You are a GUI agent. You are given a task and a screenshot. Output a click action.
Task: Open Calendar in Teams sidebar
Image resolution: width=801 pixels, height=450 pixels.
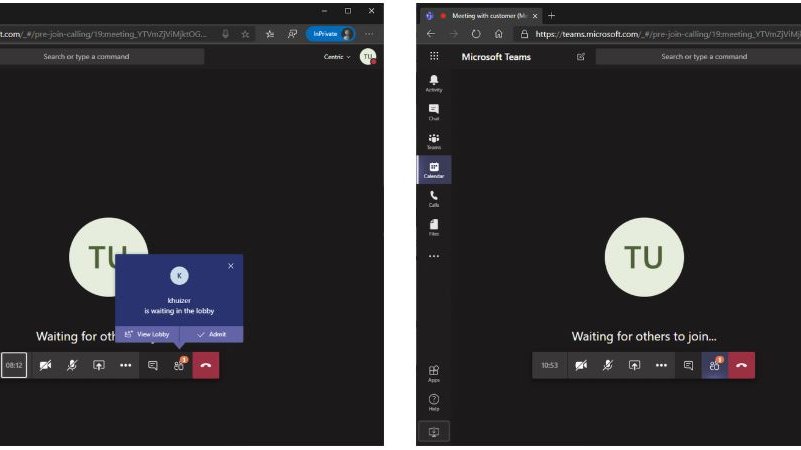434,170
